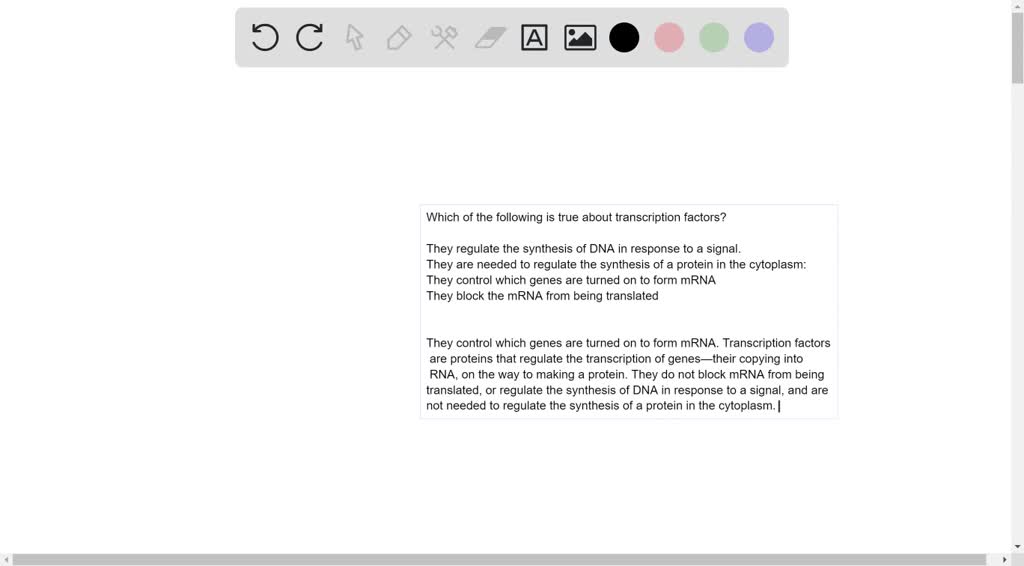
Task: Select the eraser tool
Action: click(490, 38)
